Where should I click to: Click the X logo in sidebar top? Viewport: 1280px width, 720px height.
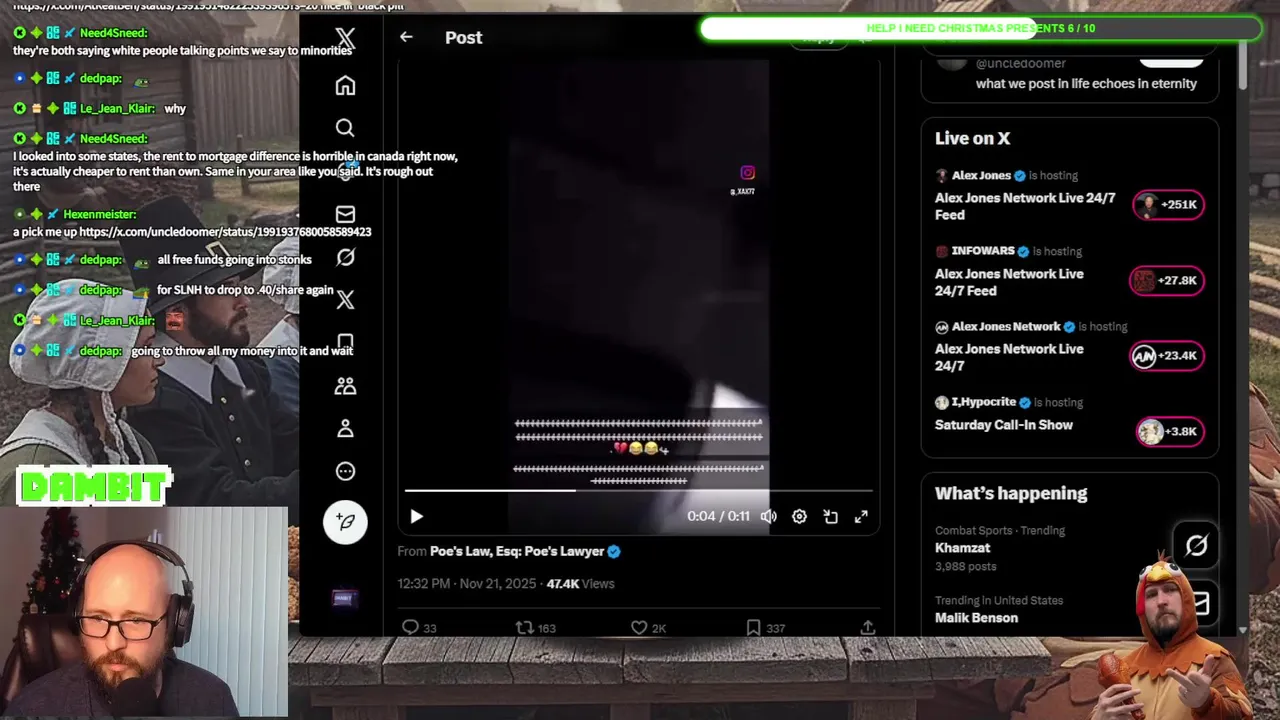click(x=345, y=39)
